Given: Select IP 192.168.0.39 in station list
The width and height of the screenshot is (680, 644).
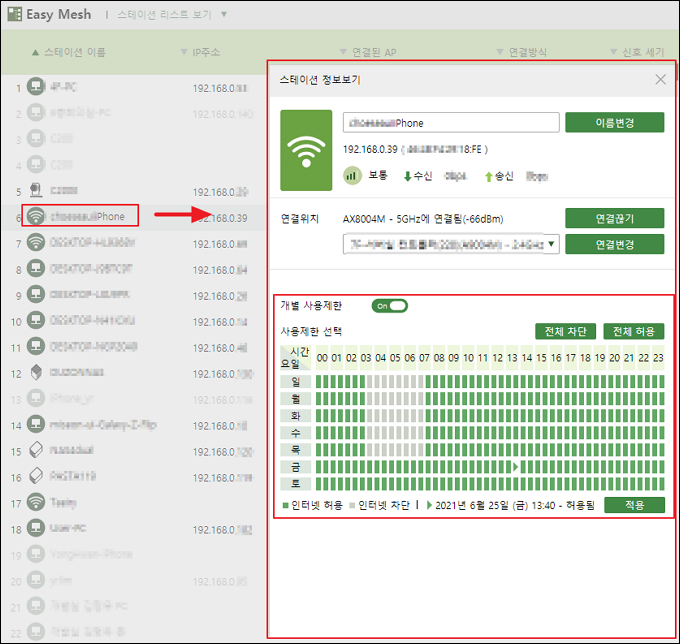Looking at the screenshot, I should coord(220,218).
